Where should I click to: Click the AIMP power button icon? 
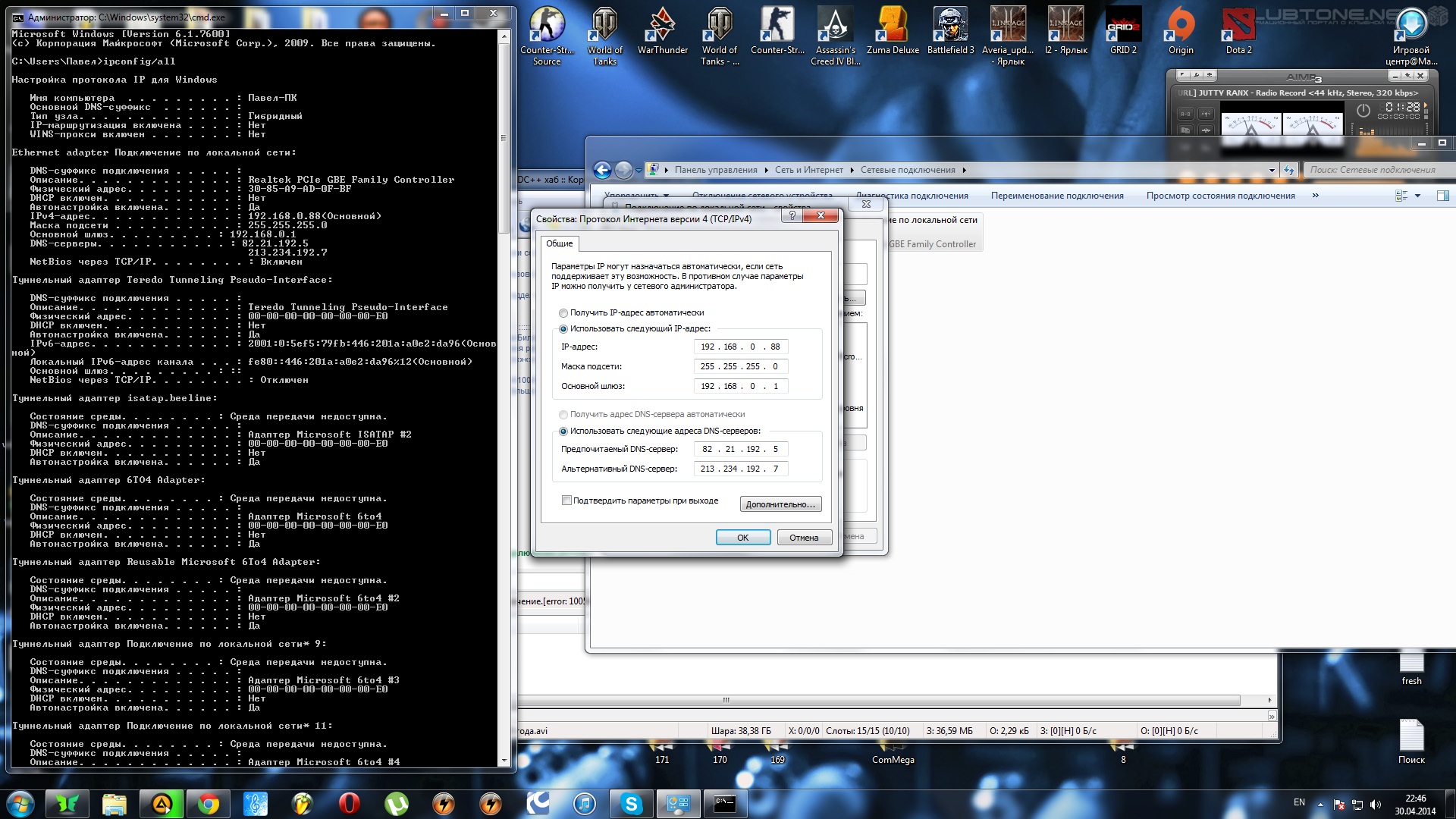[x=1363, y=110]
